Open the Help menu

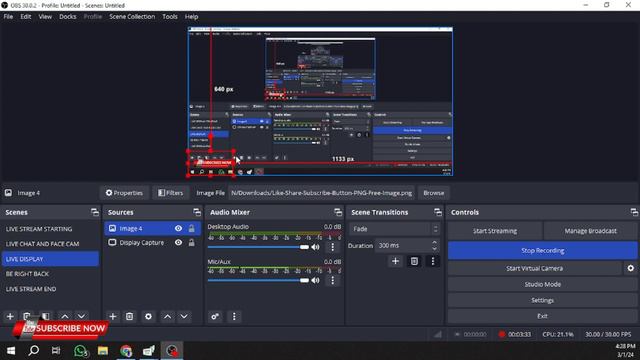[191, 17]
